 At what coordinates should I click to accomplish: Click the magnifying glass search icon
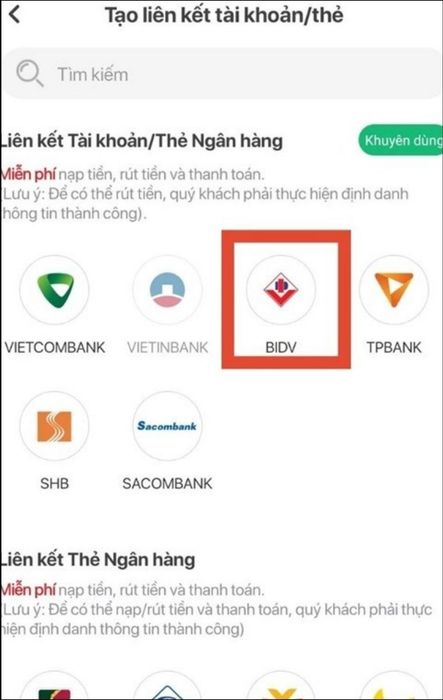(29, 74)
